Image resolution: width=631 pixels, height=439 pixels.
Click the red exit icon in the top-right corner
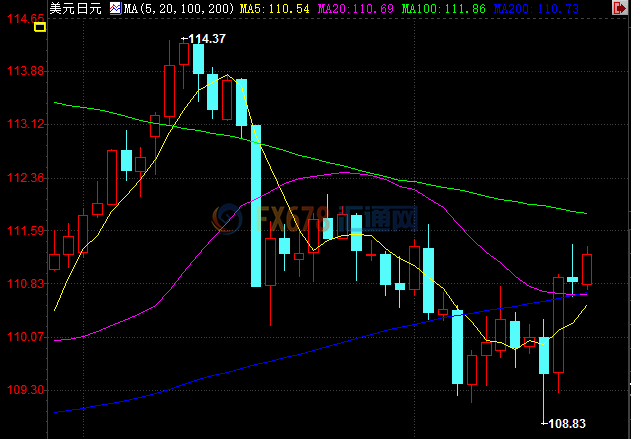coord(620,8)
